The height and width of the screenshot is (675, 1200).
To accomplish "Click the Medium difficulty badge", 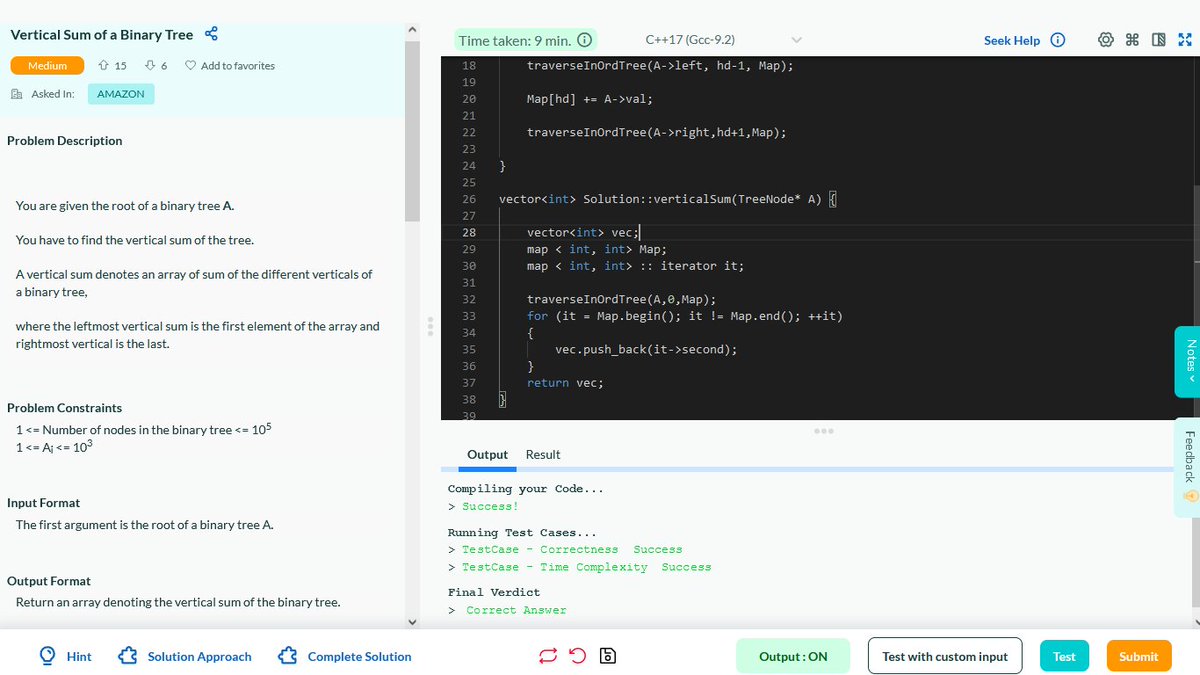I will pyautogui.click(x=48, y=66).
